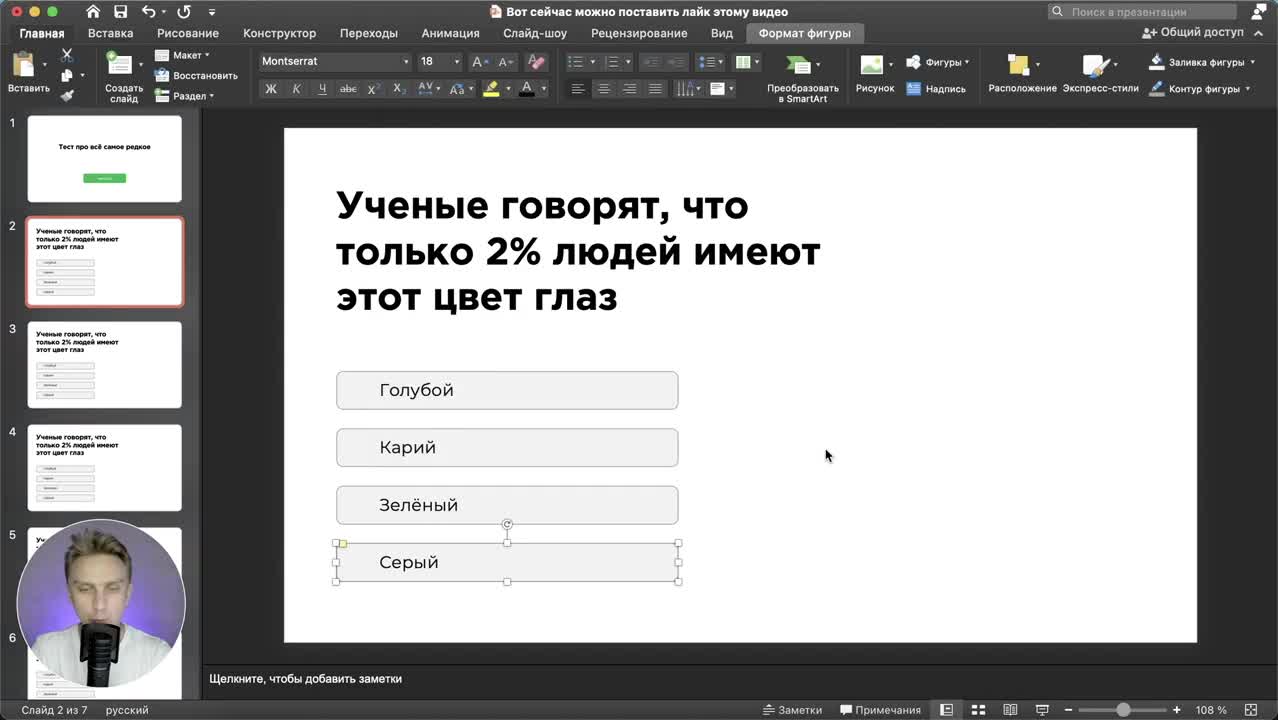Open the bulleted list dropdown
This screenshot has width=1278, height=720.
point(593,62)
